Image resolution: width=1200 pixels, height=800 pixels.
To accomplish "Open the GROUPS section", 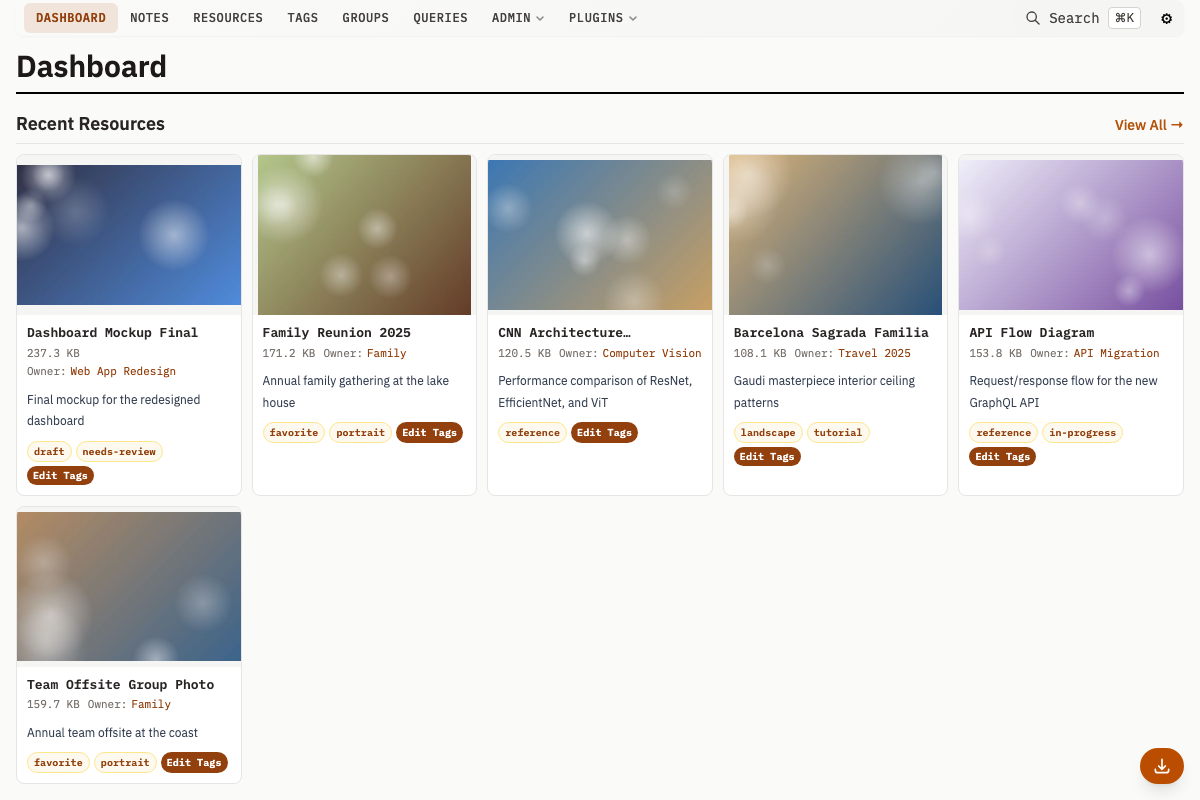I will pos(365,17).
